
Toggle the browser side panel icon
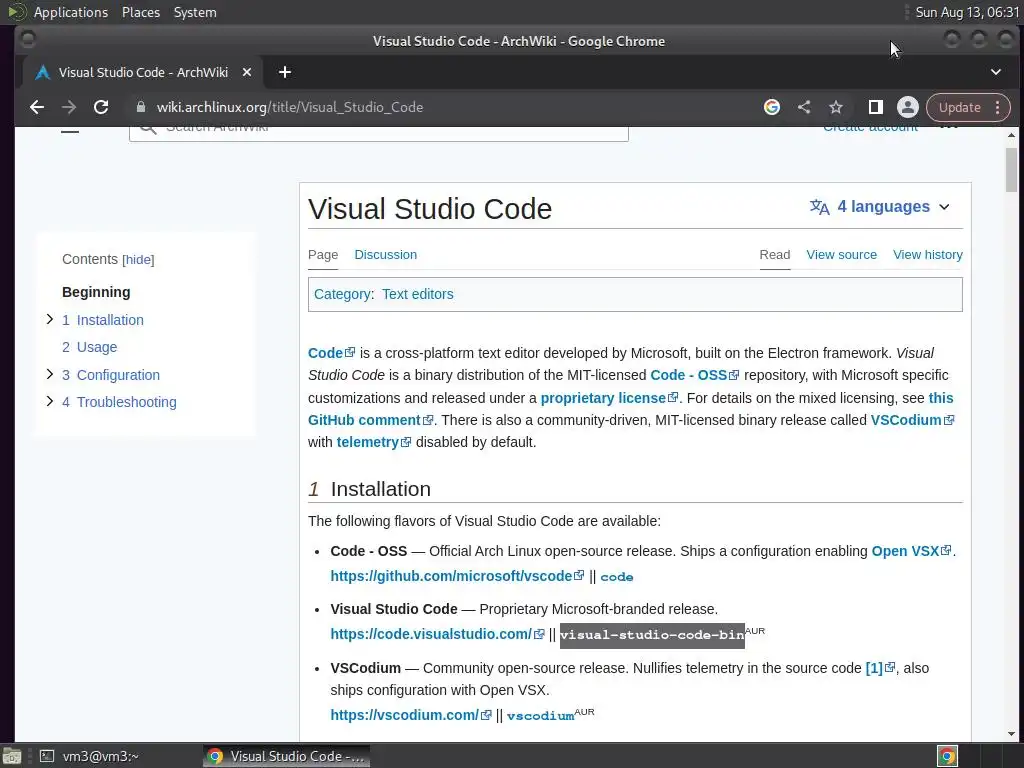pyautogui.click(x=875, y=107)
